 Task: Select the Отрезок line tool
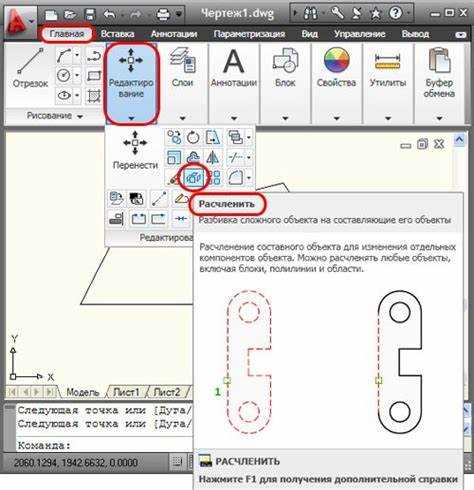[x=30, y=68]
